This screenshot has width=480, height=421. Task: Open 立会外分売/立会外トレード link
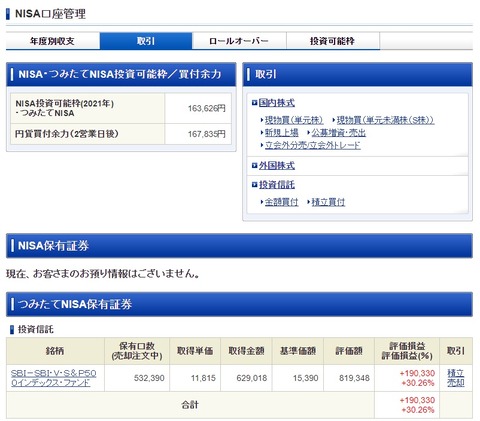pos(313,145)
